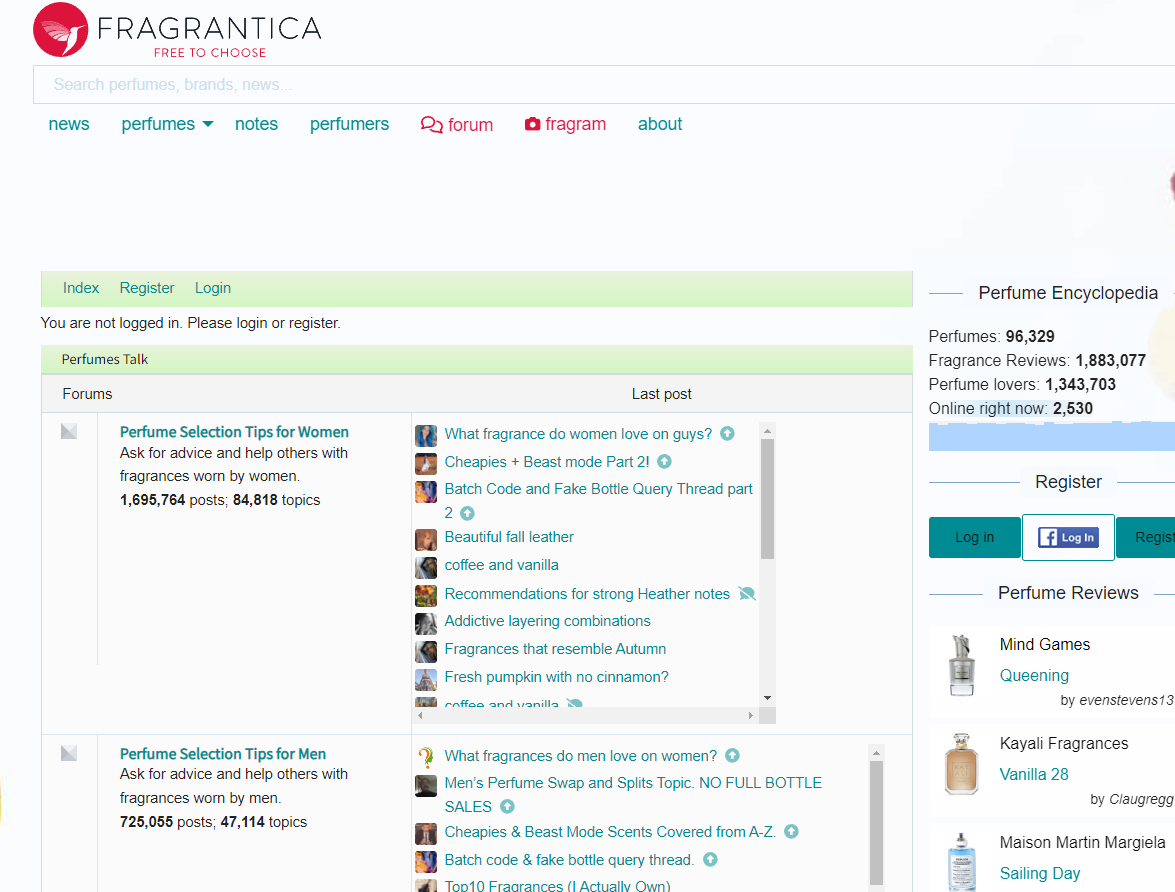Viewport: 1175px width, 892px height.
Task: Open topic 'Fresh pumpkin with no cinnamon?'
Action: click(556, 677)
